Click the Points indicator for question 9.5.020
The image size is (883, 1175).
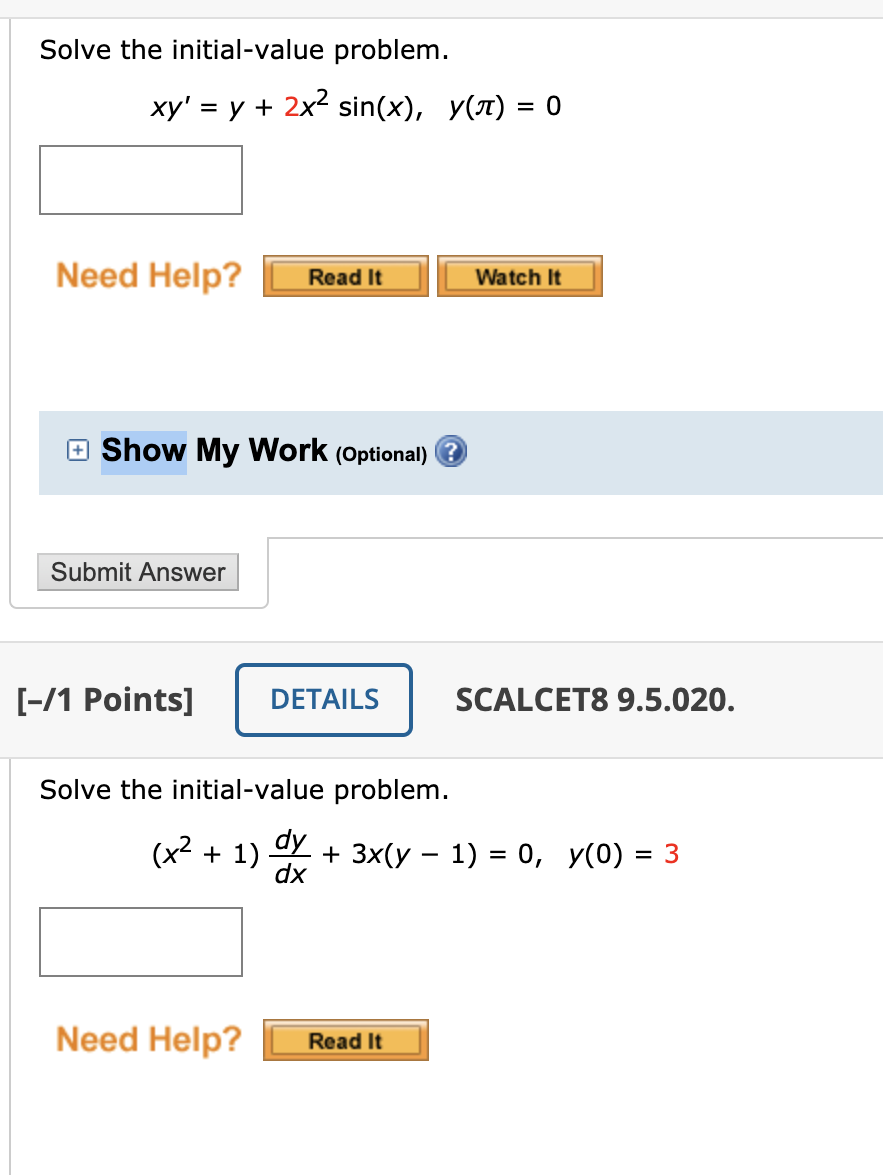click(104, 699)
